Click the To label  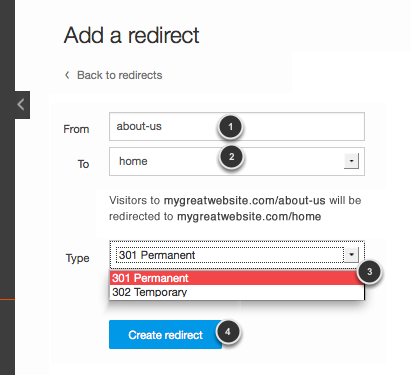coord(83,164)
